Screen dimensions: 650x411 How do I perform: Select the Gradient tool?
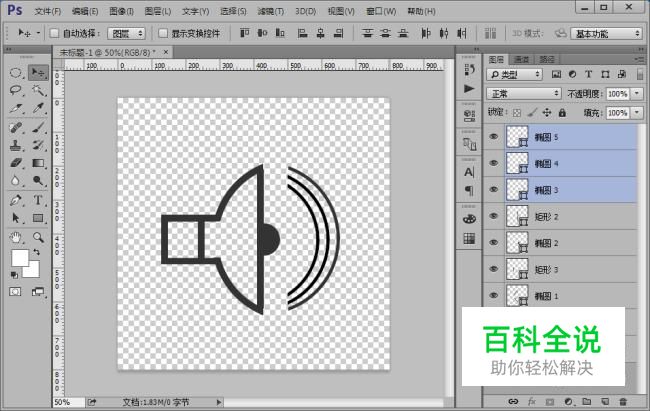point(38,163)
